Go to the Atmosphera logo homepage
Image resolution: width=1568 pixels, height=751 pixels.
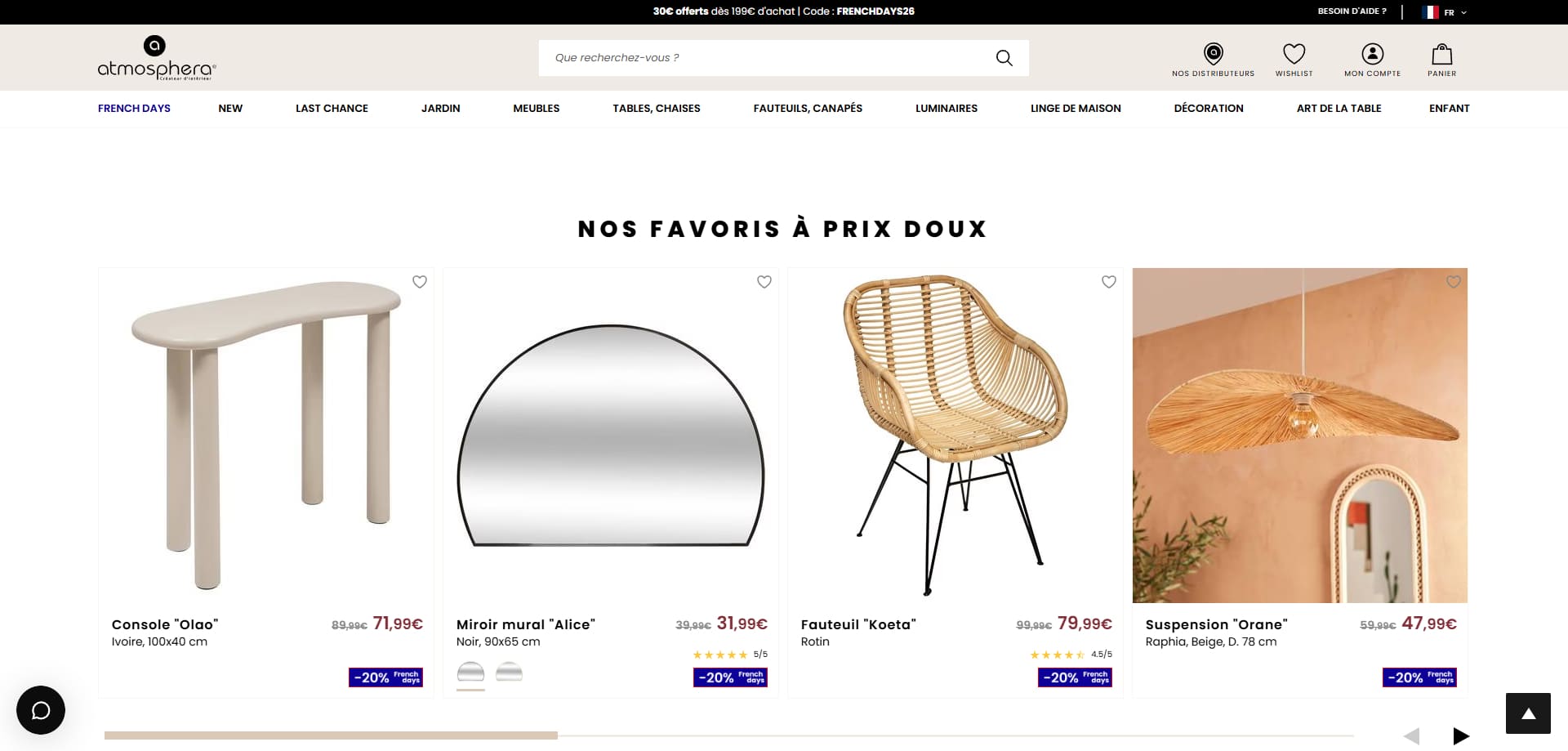click(157, 58)
